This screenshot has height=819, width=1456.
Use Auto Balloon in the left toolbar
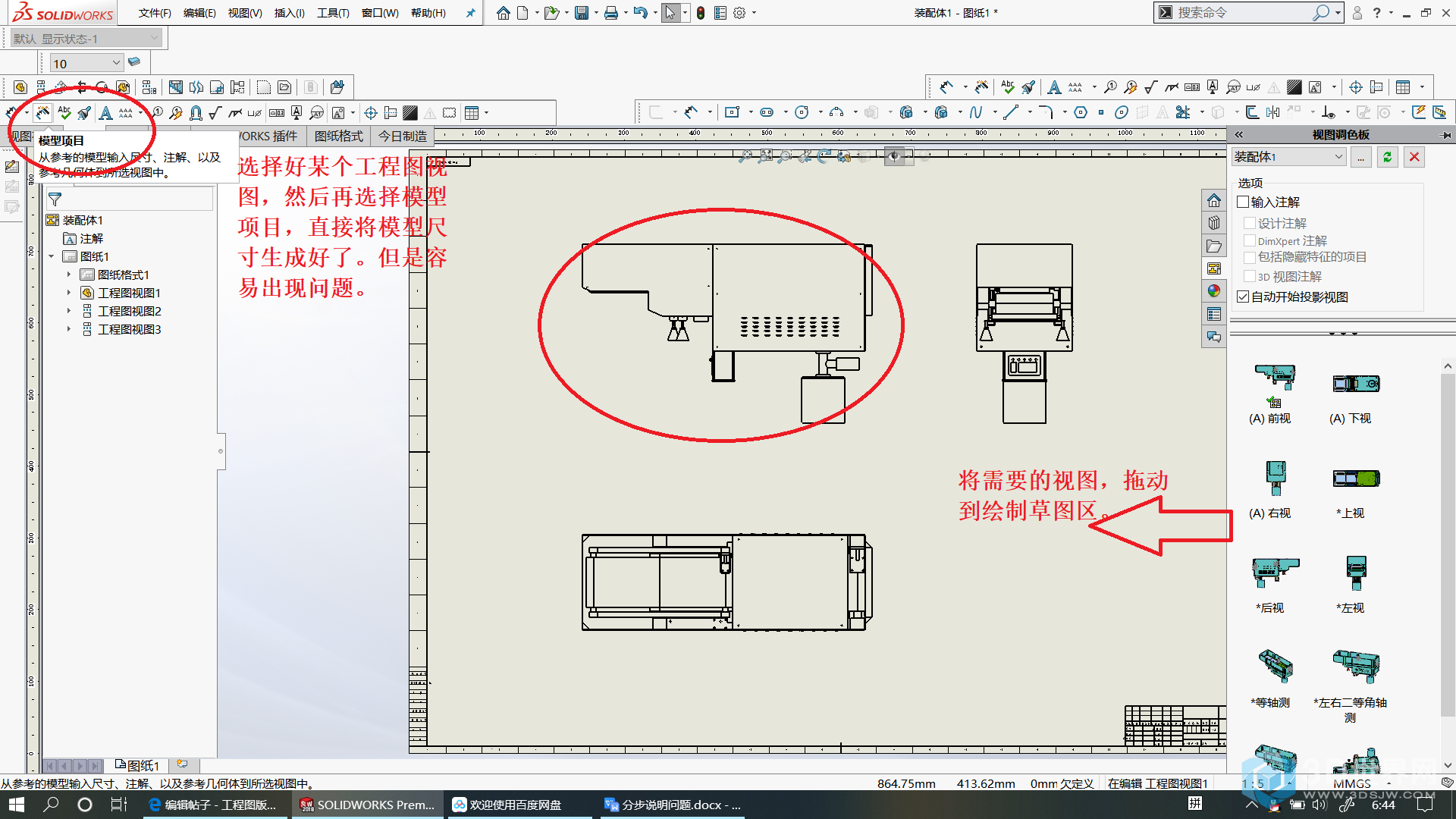pyautogui.click(x=176, y=113)
